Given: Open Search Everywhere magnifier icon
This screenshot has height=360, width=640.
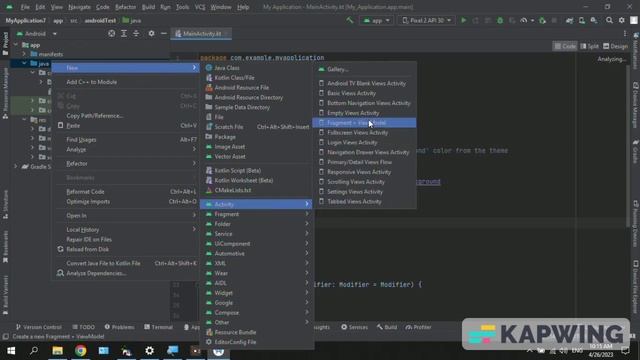Looking at the screenshot, I should point(609,20).
